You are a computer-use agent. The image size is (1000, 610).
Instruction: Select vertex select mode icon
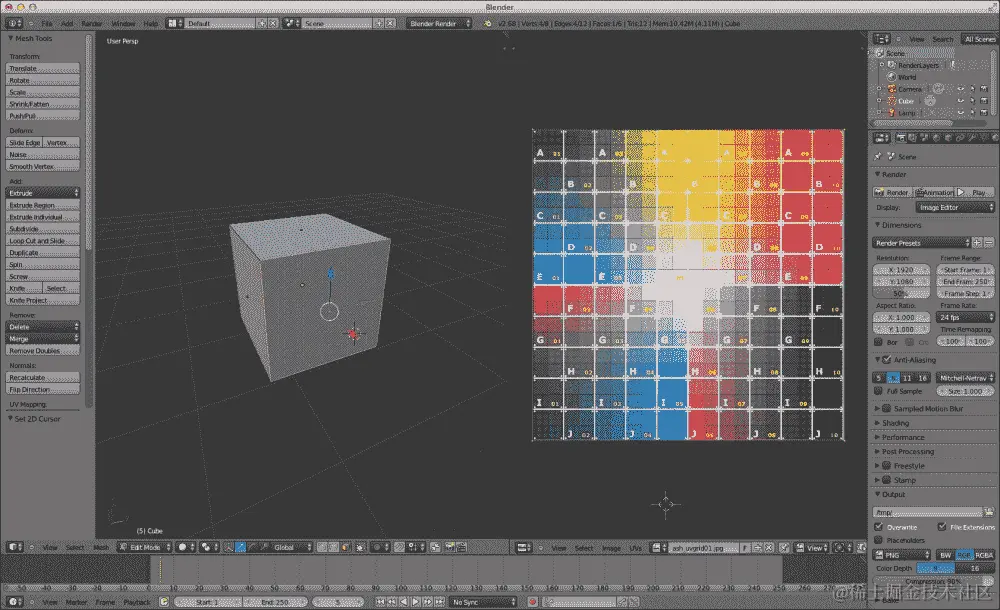(322, 547)
